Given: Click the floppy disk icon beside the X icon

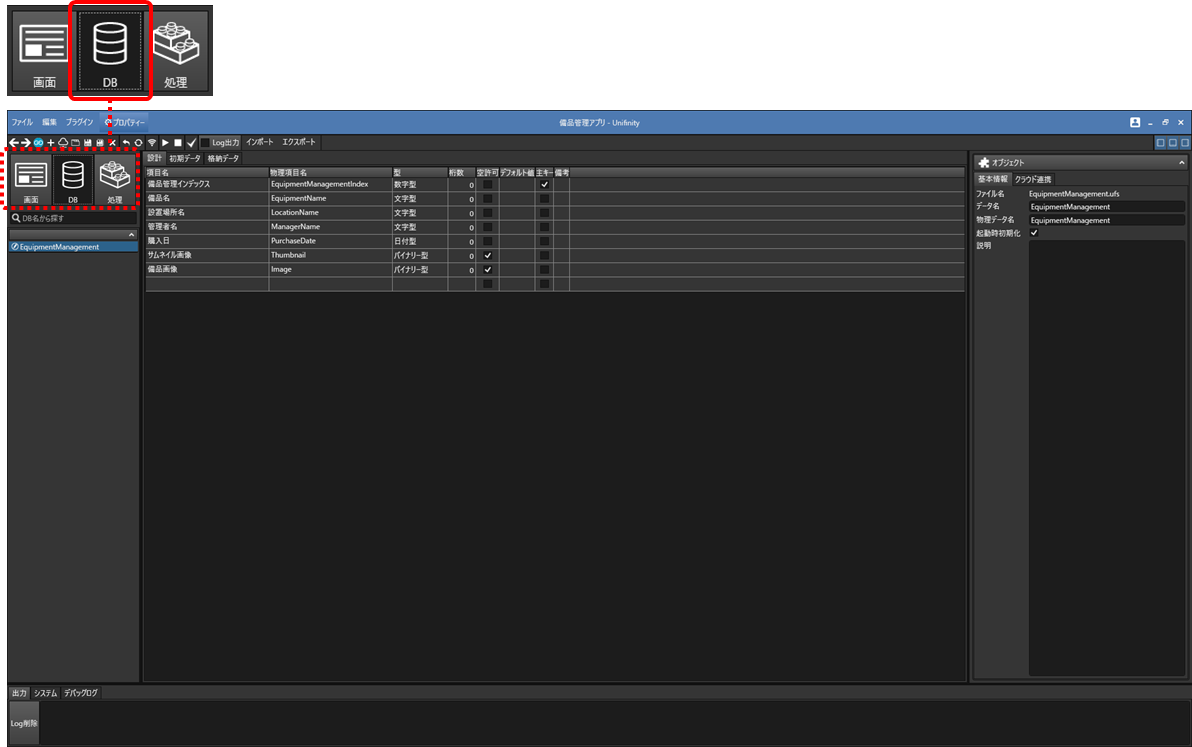Looking at the screenshot, I should click(100, 142).
